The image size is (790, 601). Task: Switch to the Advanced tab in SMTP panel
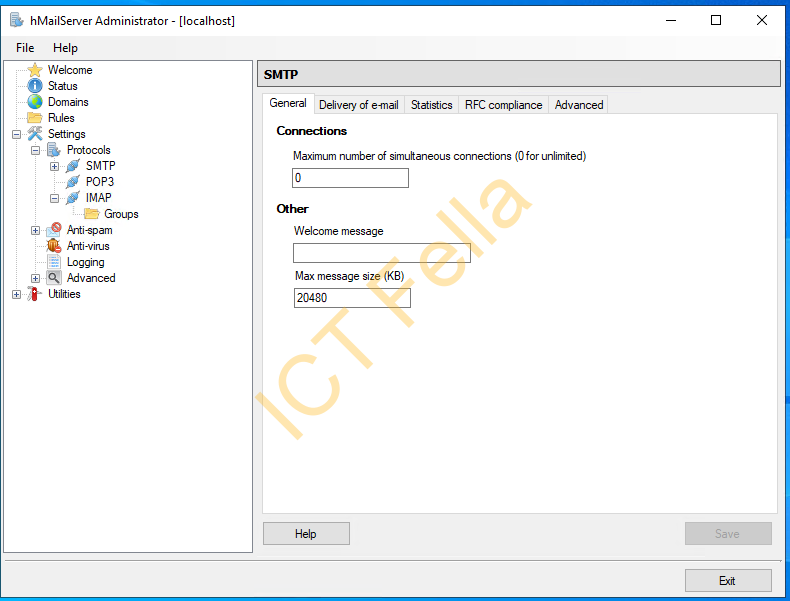point(579,105)
